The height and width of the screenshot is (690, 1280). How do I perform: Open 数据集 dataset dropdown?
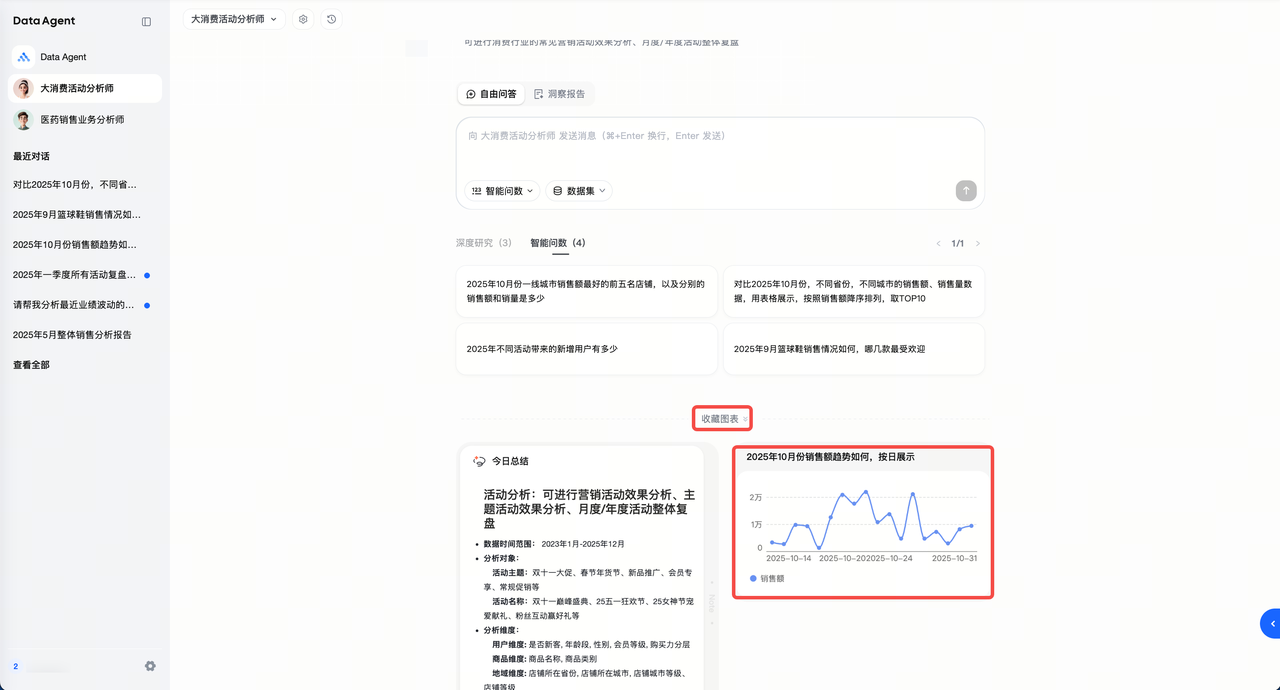pyautogui.click(x=579, y=190)
